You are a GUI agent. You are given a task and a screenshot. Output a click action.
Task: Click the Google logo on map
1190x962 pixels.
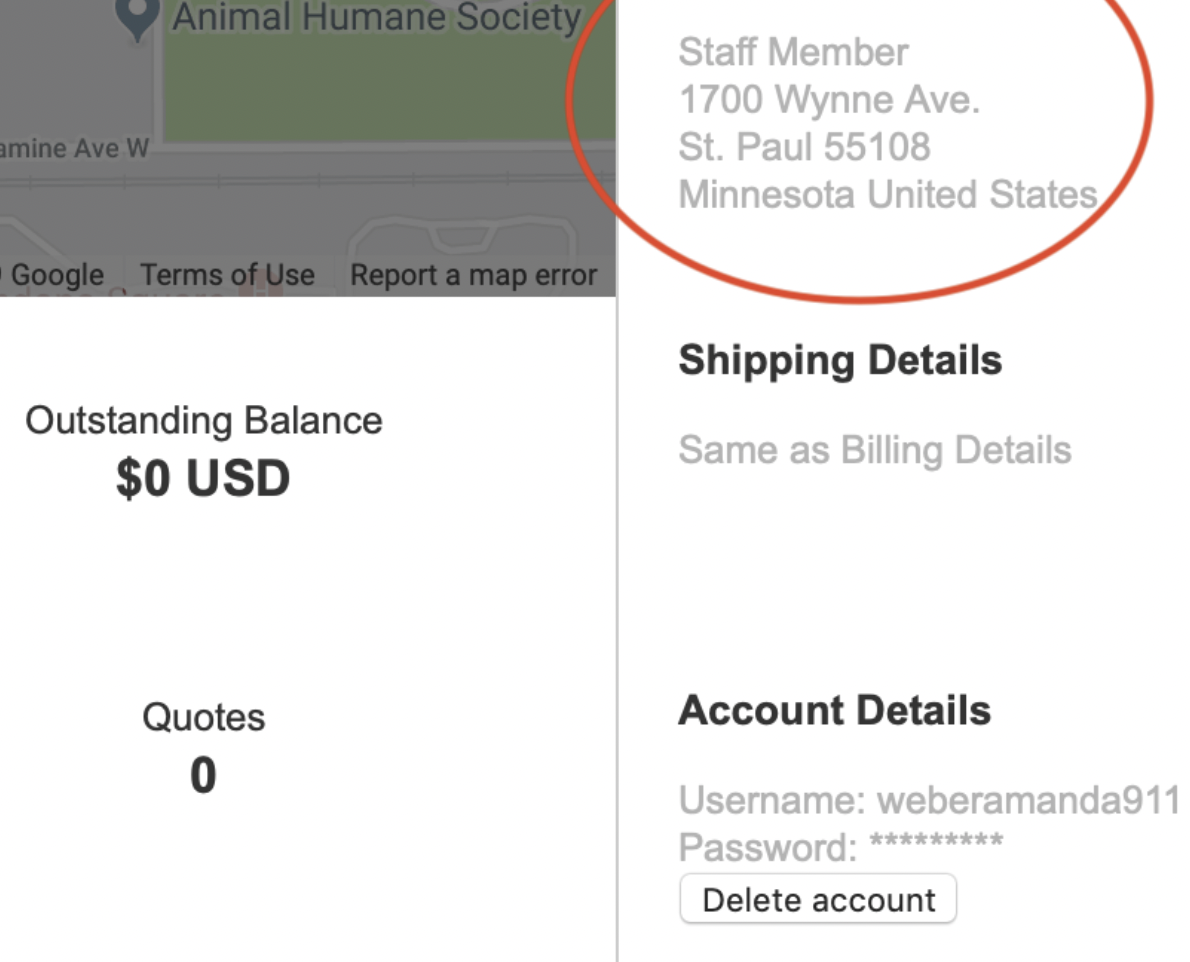(55, 275)
